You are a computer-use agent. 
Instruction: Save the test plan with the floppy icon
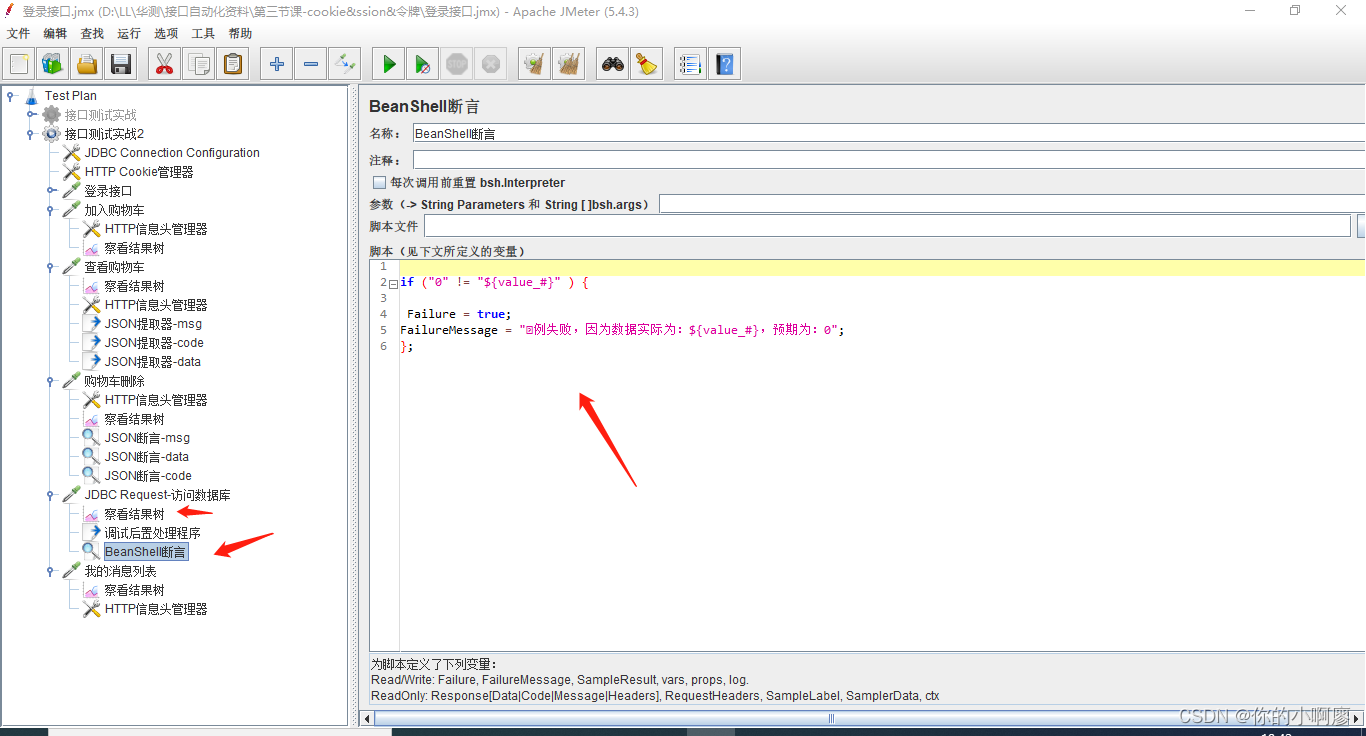121,64
